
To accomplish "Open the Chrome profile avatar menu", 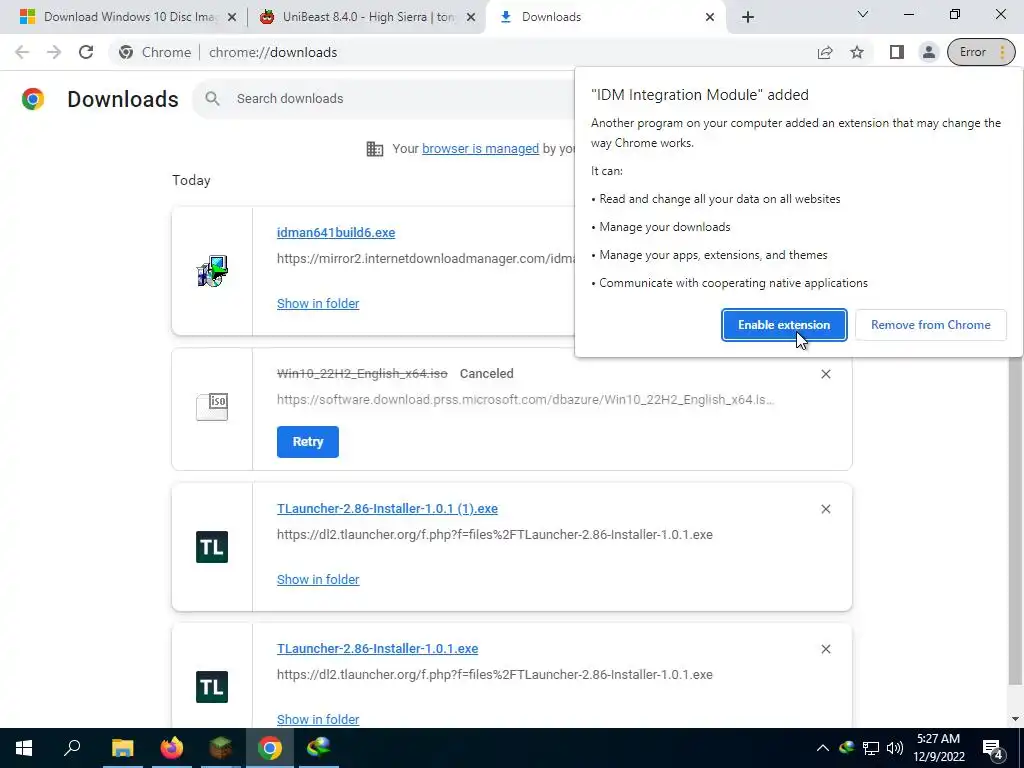I will tap(929, 52).
